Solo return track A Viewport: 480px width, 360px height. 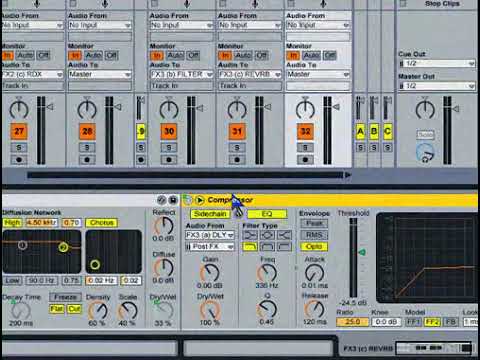tap(360, 147)
